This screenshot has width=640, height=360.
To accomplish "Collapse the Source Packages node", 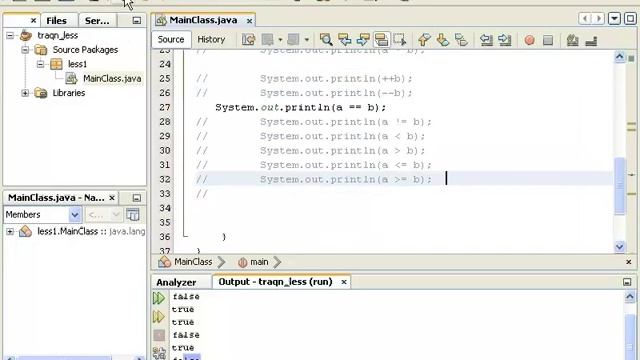I will coord(25,50).
